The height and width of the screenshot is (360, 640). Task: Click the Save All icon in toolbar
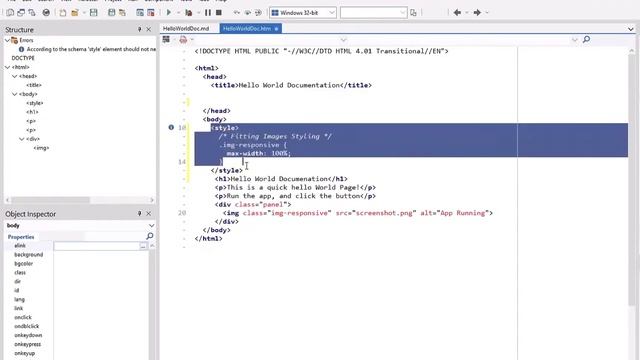pos(111,13)
